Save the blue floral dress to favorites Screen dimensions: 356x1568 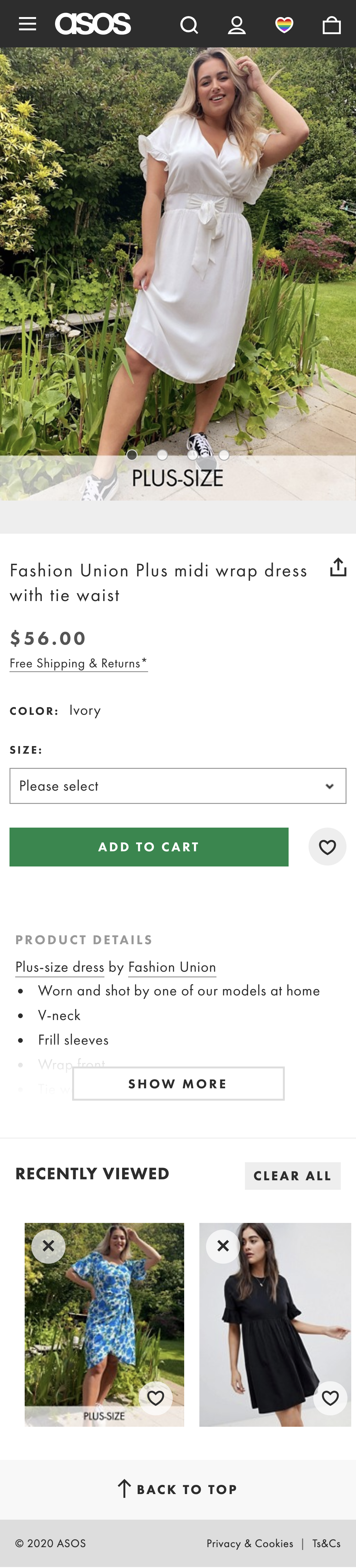[155, 1398]
